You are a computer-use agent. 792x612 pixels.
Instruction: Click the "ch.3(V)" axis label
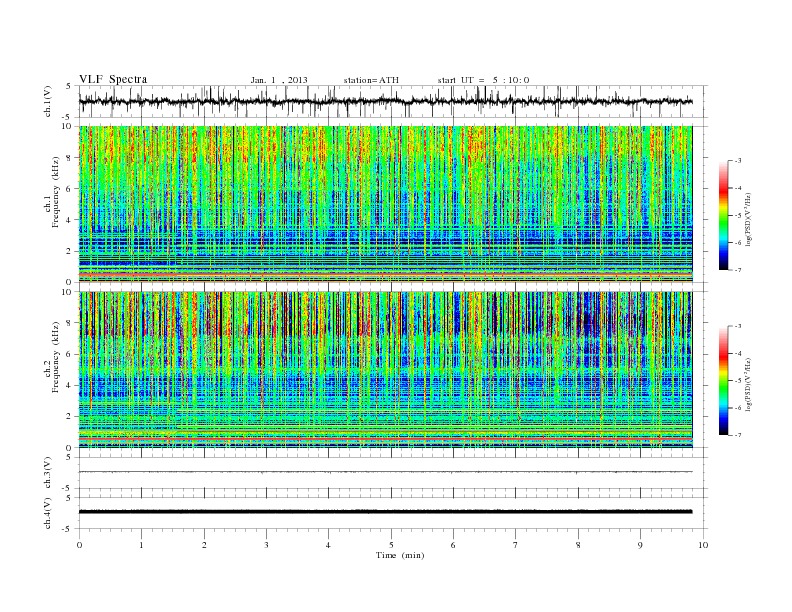[x=48, y=473]
